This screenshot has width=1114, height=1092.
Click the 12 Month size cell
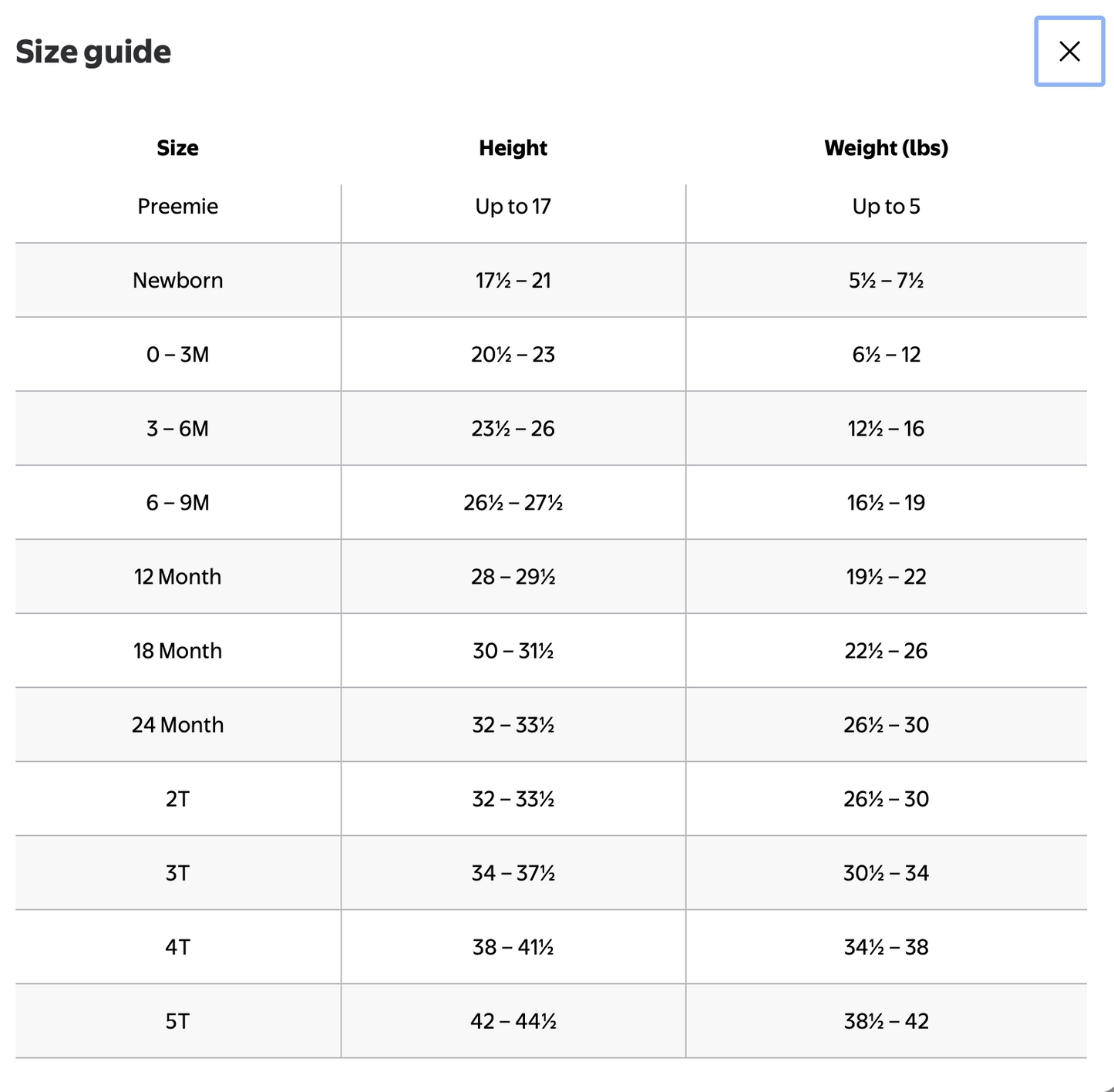click(178, 576)
